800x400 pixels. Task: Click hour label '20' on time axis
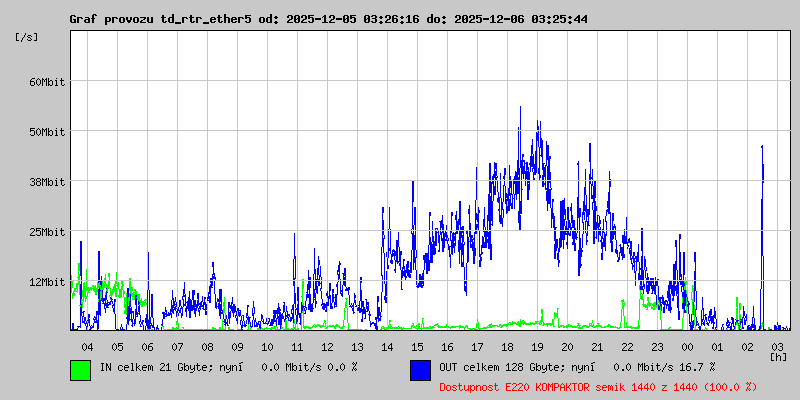pos(567,347)
